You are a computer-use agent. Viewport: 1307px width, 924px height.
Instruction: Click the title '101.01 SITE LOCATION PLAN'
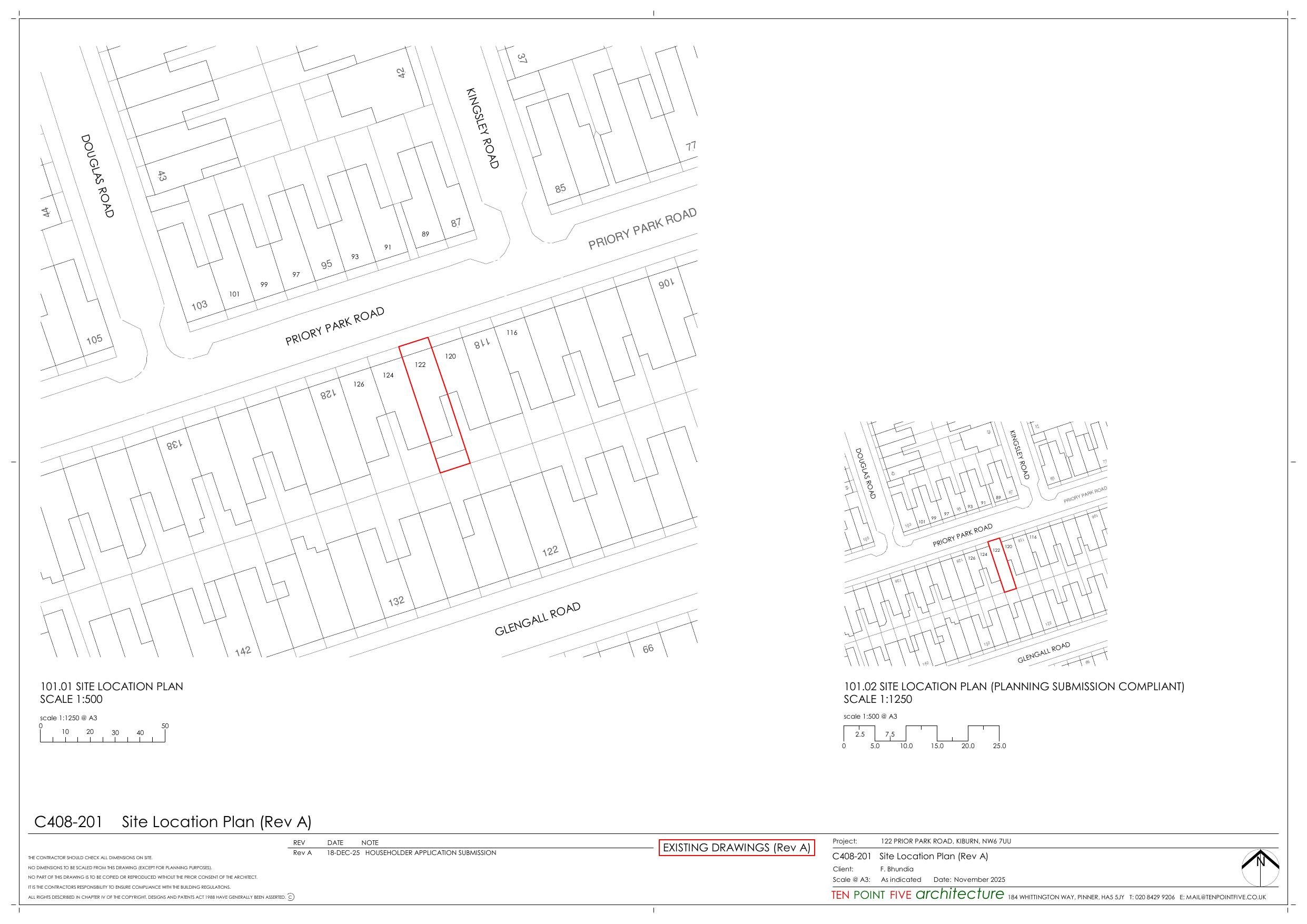tap(112, 687)
